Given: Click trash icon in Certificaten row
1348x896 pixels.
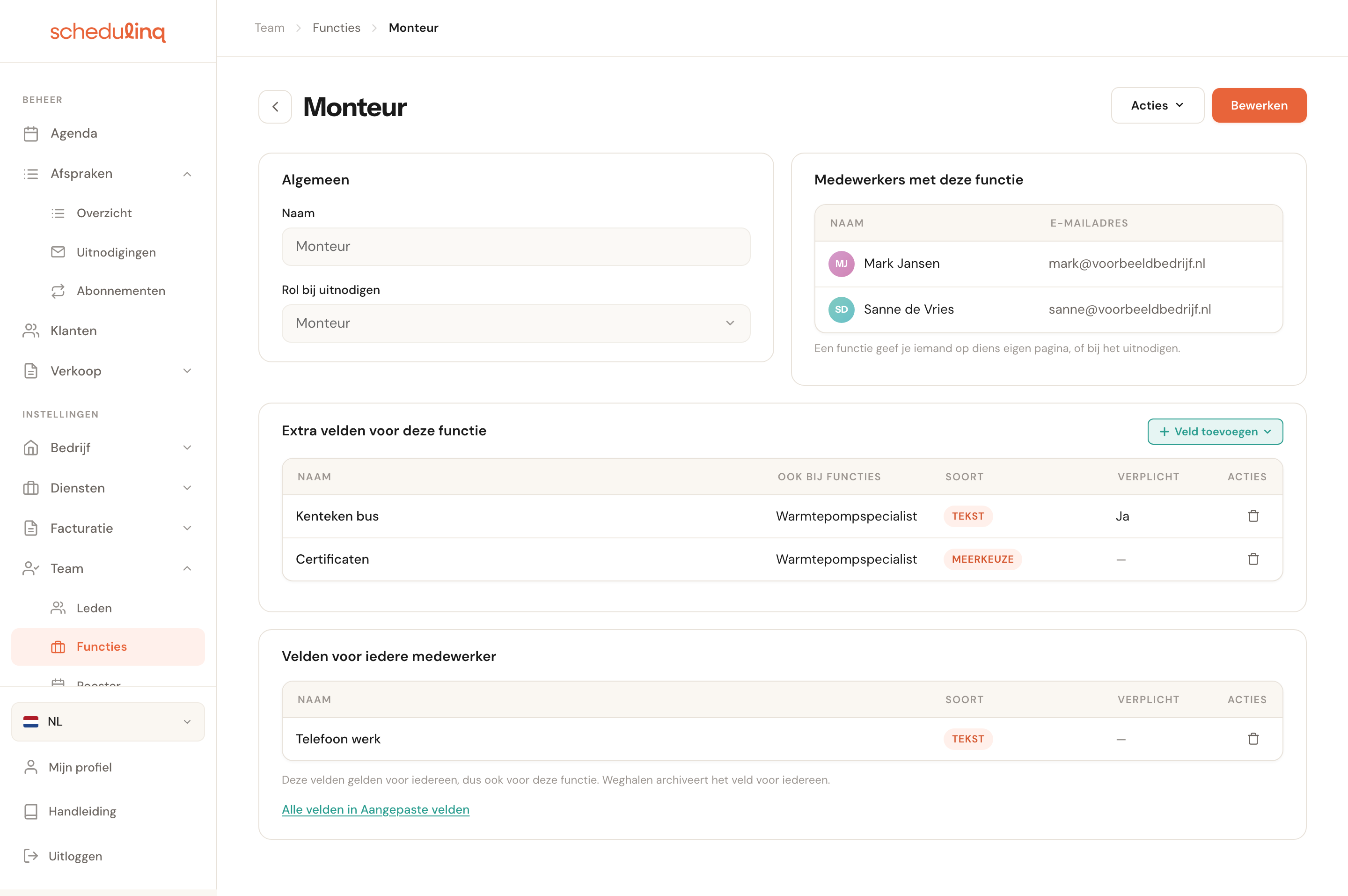Looking at the screenshot, I should pos(1253,559).
